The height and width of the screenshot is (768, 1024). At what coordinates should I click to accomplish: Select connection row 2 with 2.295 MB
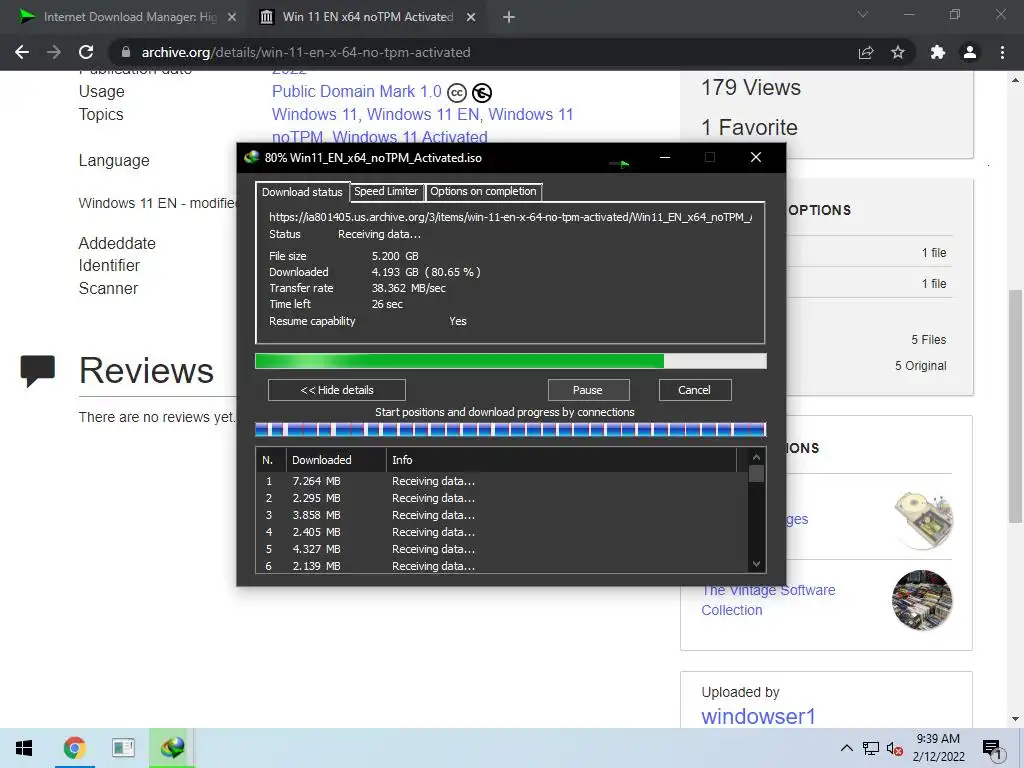pyautogui.click(x=502, y=498)
